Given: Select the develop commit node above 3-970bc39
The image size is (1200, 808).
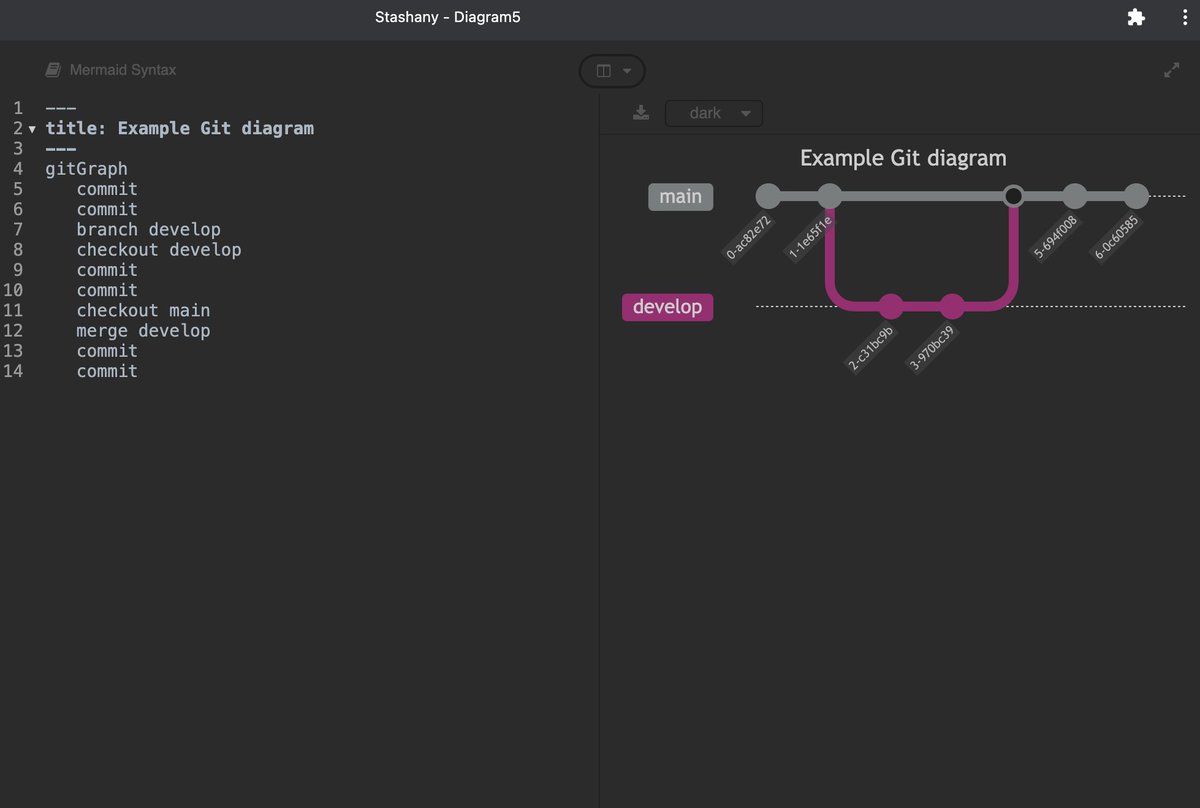Looking at the screenshot, I should [x=952, y=306].
